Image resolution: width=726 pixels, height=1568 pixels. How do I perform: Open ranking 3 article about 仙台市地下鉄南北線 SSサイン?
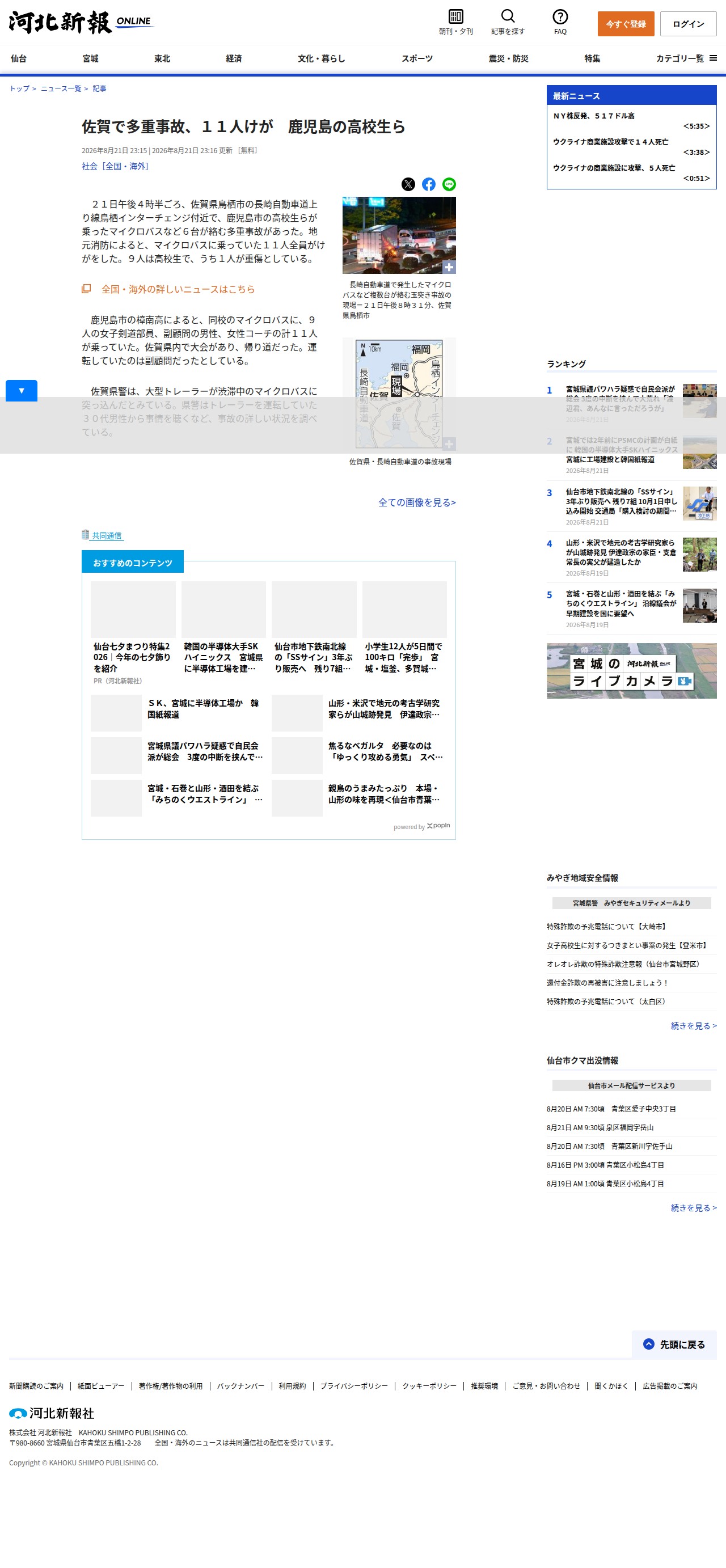[x=621, y=501]
